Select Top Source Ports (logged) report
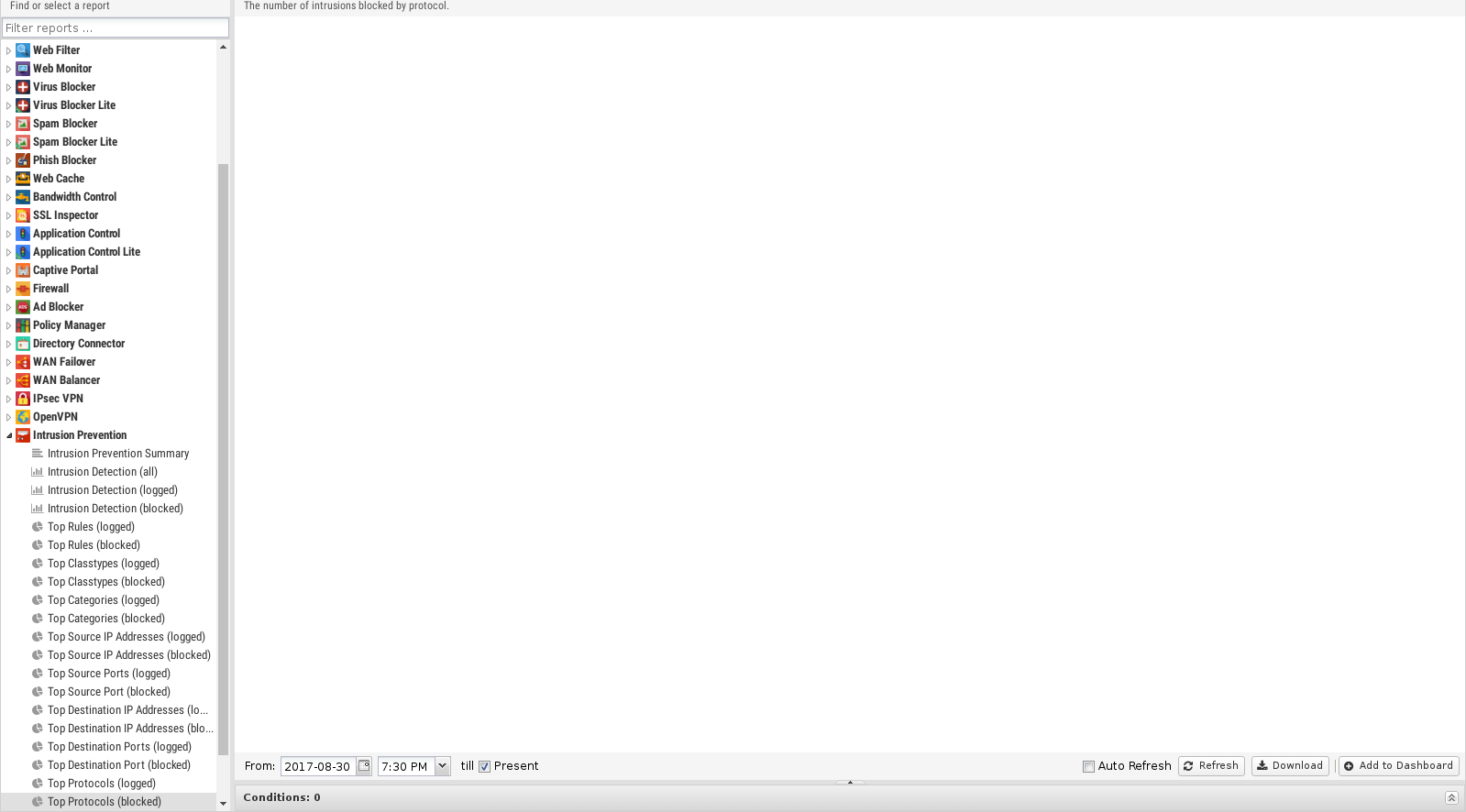Viewport: 1466px width, 812px height. (x=109, y=674)
